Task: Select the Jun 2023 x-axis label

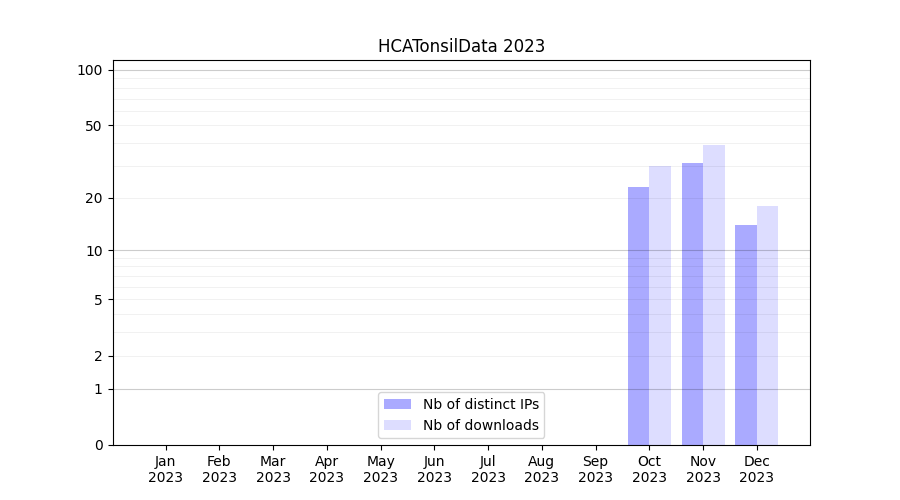Action: click(x=434, y=469)
